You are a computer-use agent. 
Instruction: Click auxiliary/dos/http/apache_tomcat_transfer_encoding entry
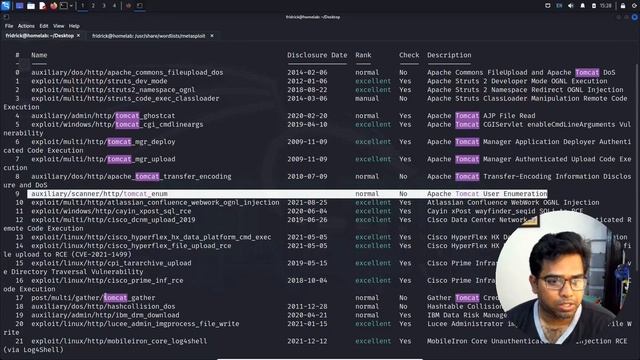point(131,177)
